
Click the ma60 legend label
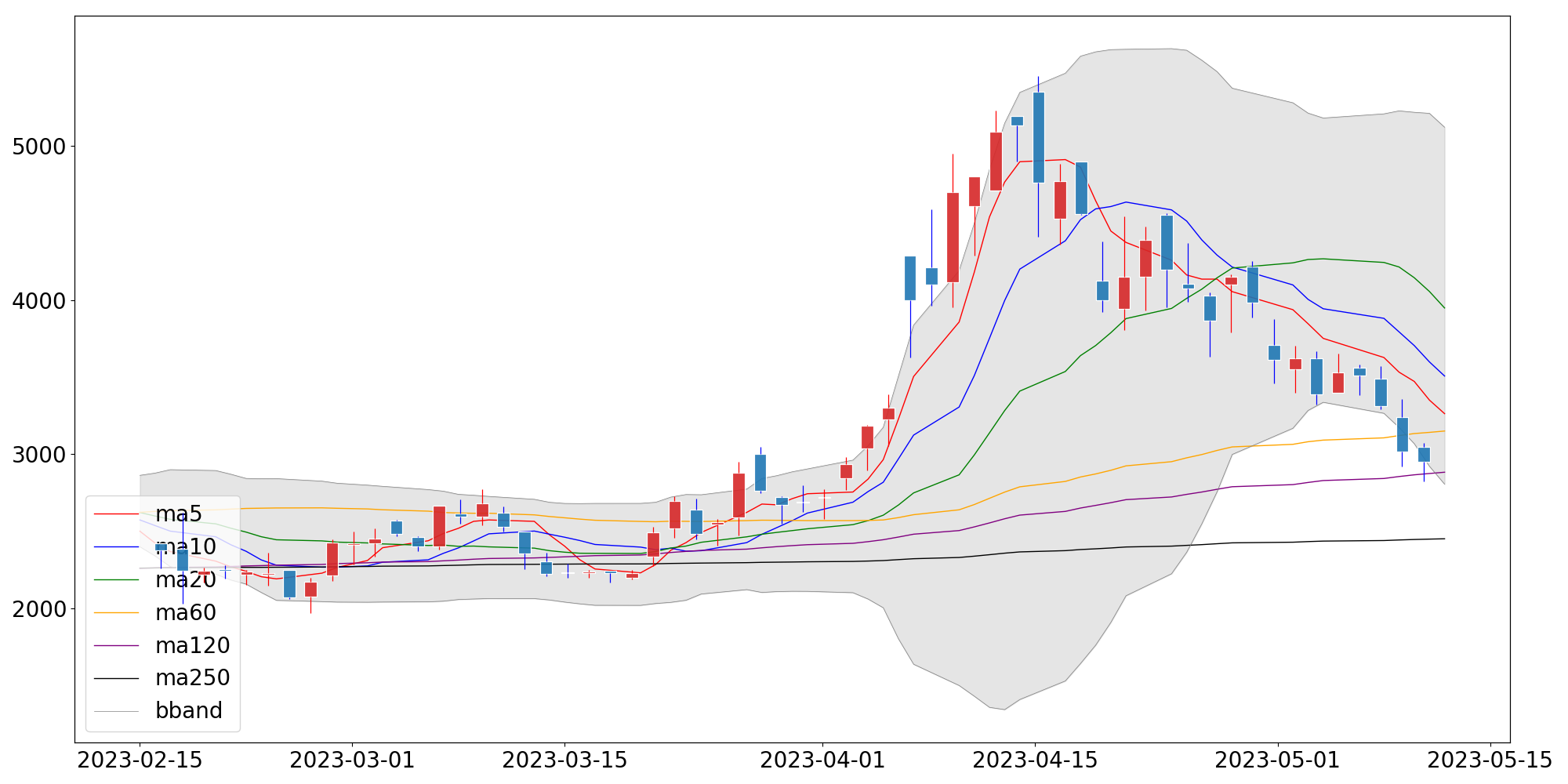(x=186, y=612)
